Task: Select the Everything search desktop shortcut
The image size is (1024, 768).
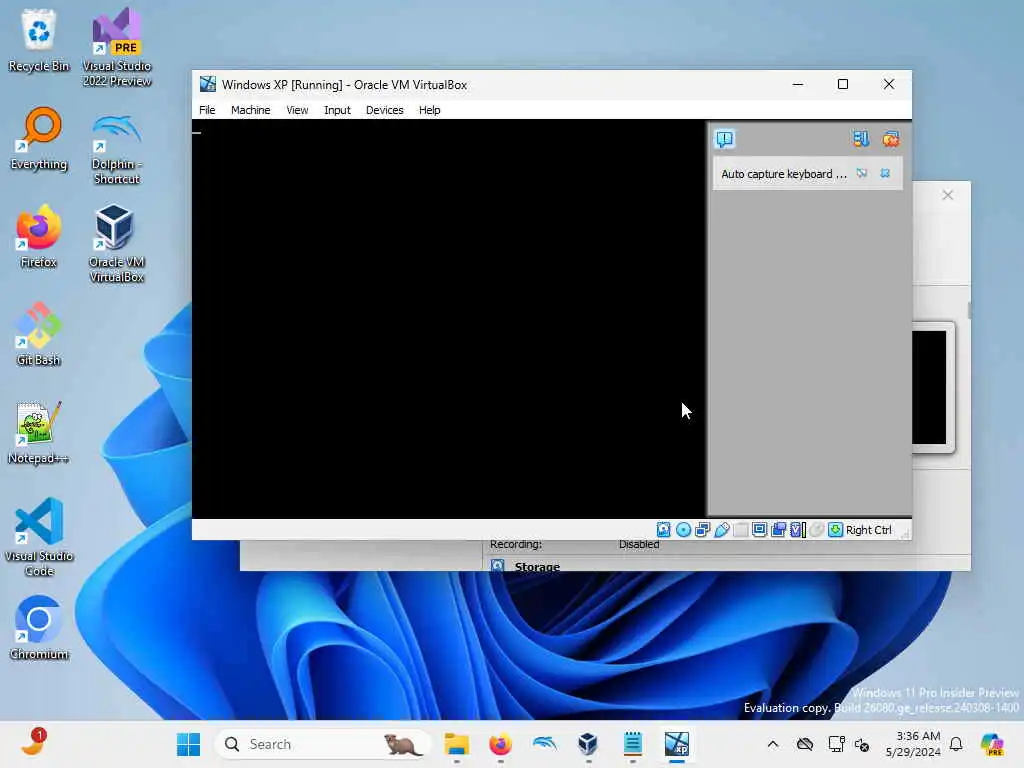Action: [39, 138]
